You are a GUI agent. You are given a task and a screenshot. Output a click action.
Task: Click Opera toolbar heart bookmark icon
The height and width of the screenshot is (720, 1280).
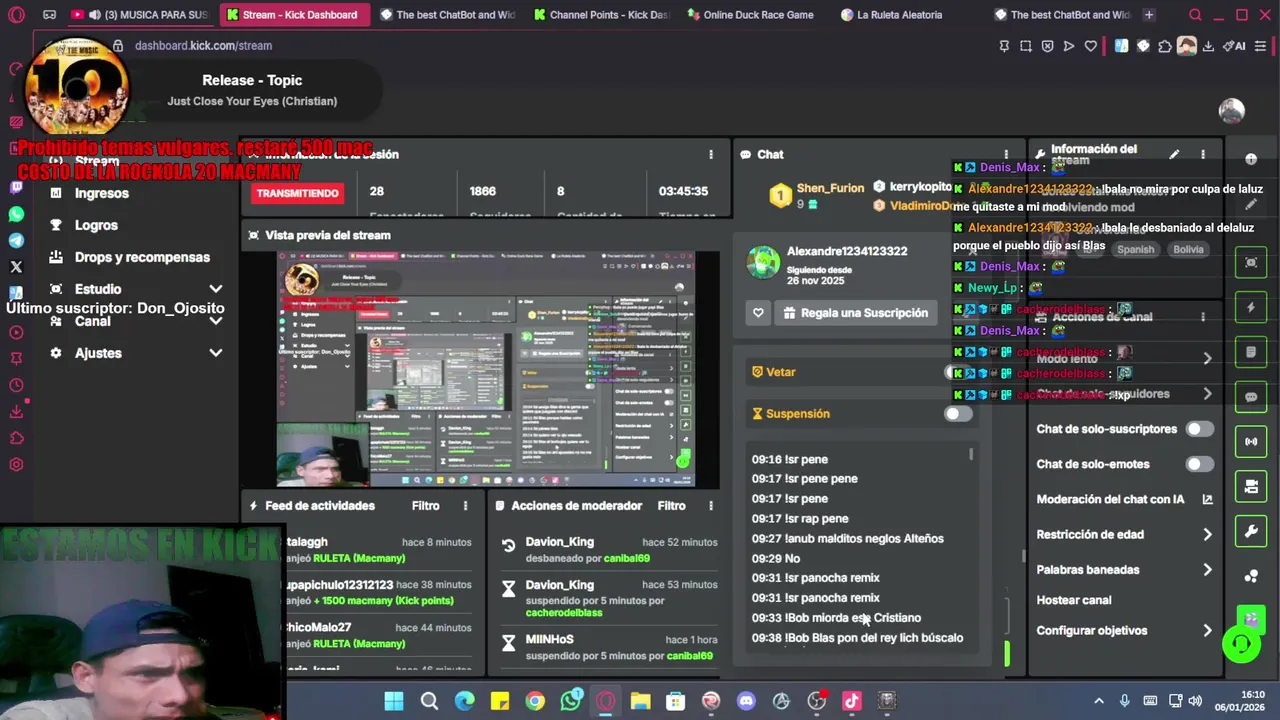pyautogui.click(x=1090, y=46)
